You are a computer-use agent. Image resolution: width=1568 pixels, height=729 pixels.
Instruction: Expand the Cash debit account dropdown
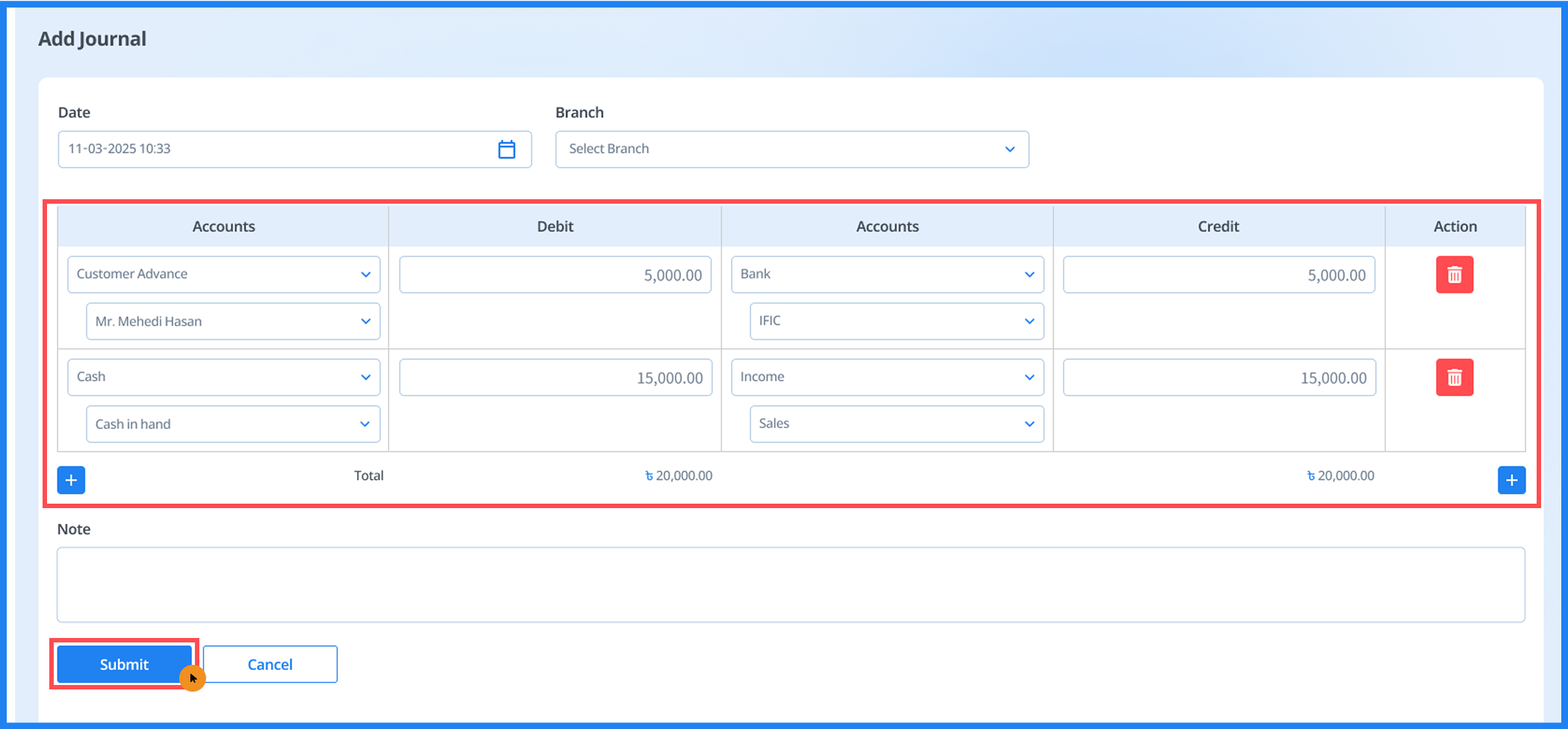223,378
